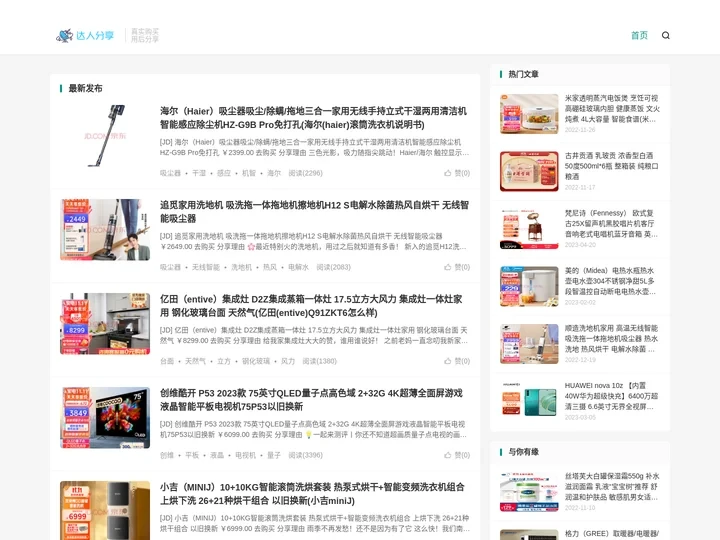720x540 pixels.
Task: View the Haier vacuum cleaner thumbnail
Action: [105, 136]
